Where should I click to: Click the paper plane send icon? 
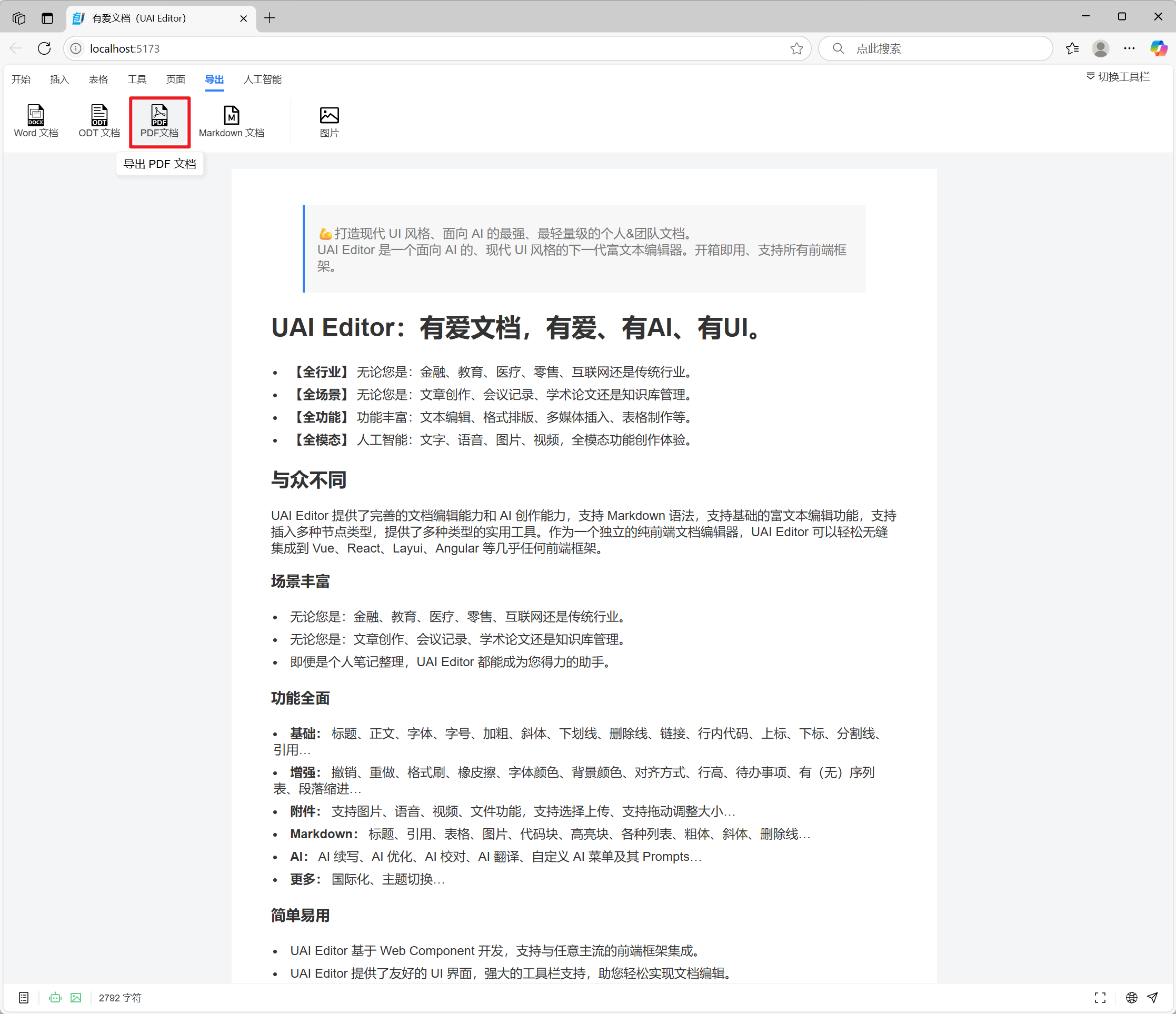[x=1152, y=997]
